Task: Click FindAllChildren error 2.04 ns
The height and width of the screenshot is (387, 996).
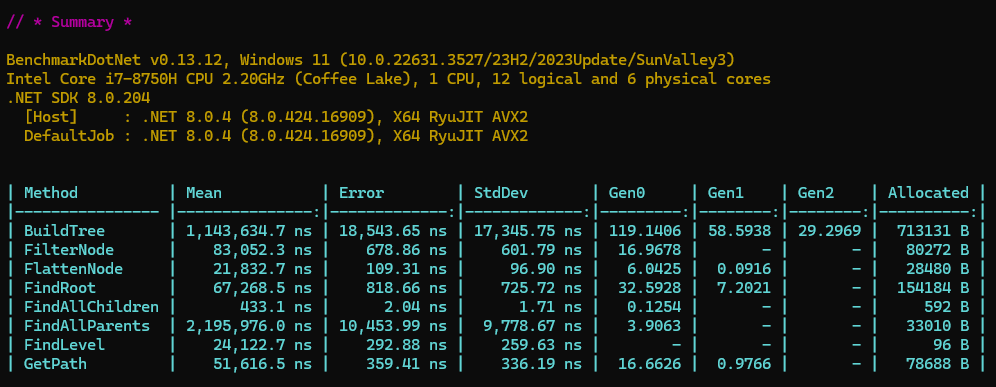Action: 415,307
